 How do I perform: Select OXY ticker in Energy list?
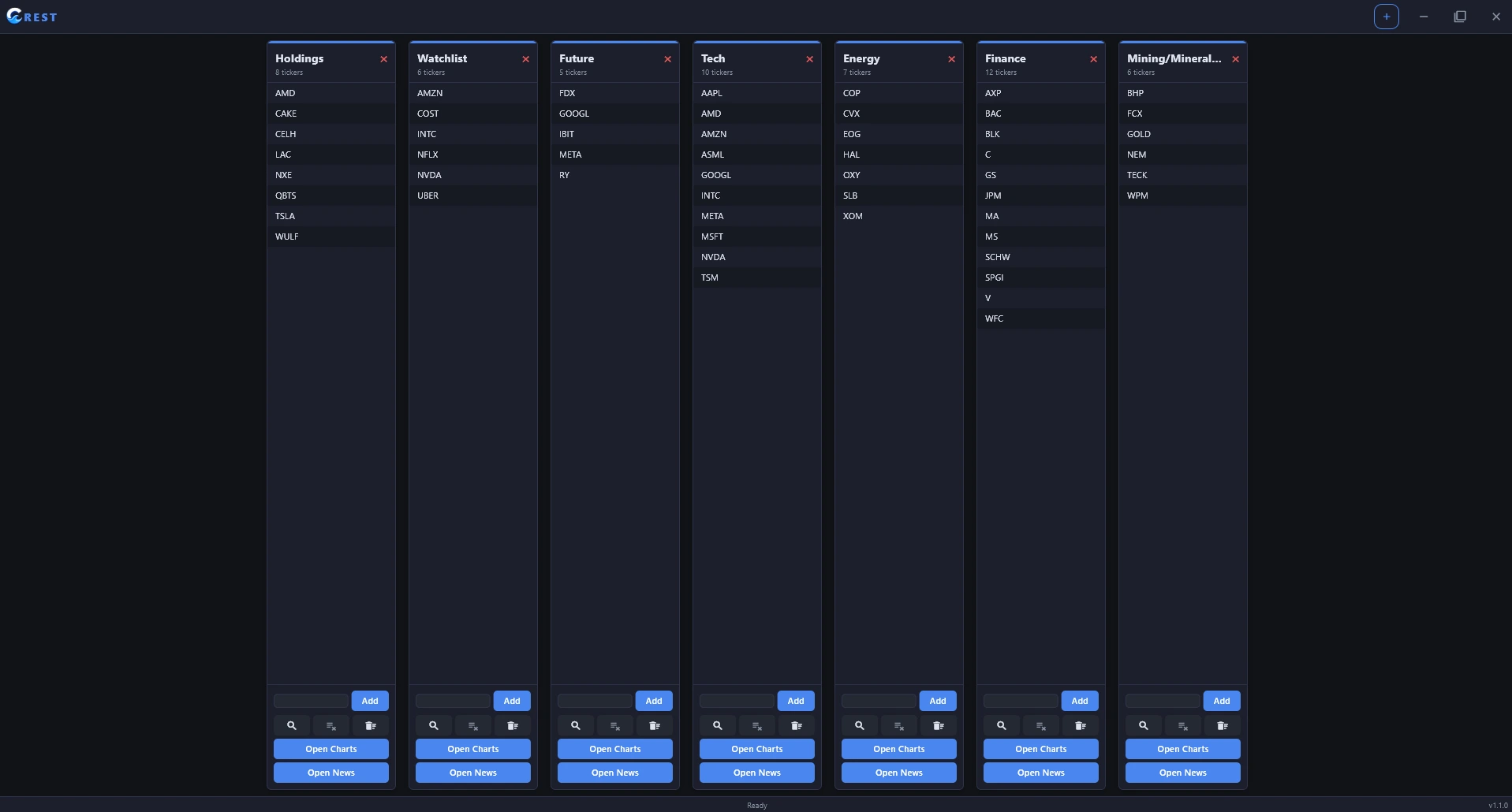pos(899,175)
